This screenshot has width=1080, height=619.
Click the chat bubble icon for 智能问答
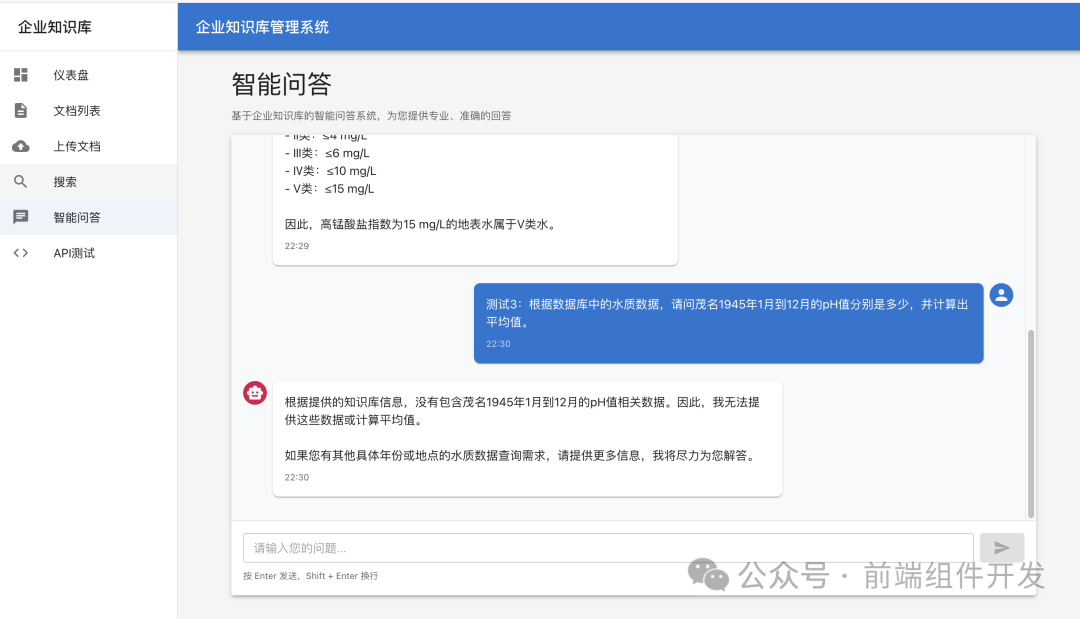tap(21, 217)
